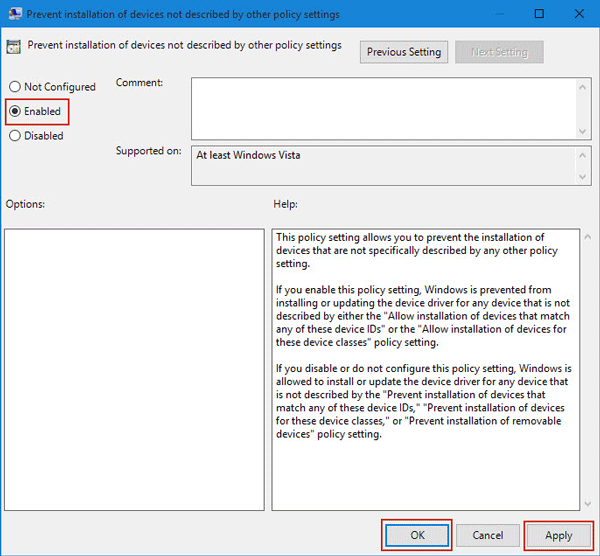This screenshot has width=600, height=556.
Task: Click the 'Comment:' label
Action: (x=139, y=82)
